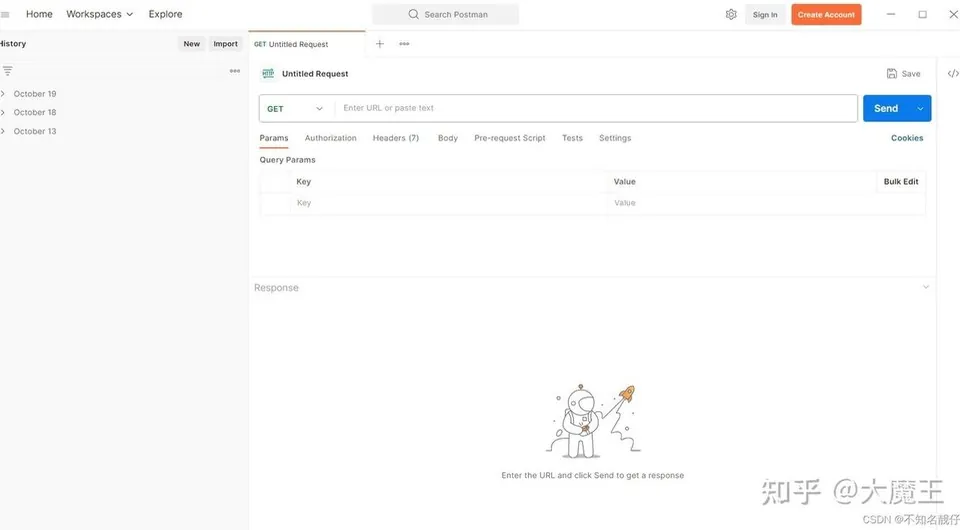Switch to the Authorization tab
The image size is (960, 530).
331,138
